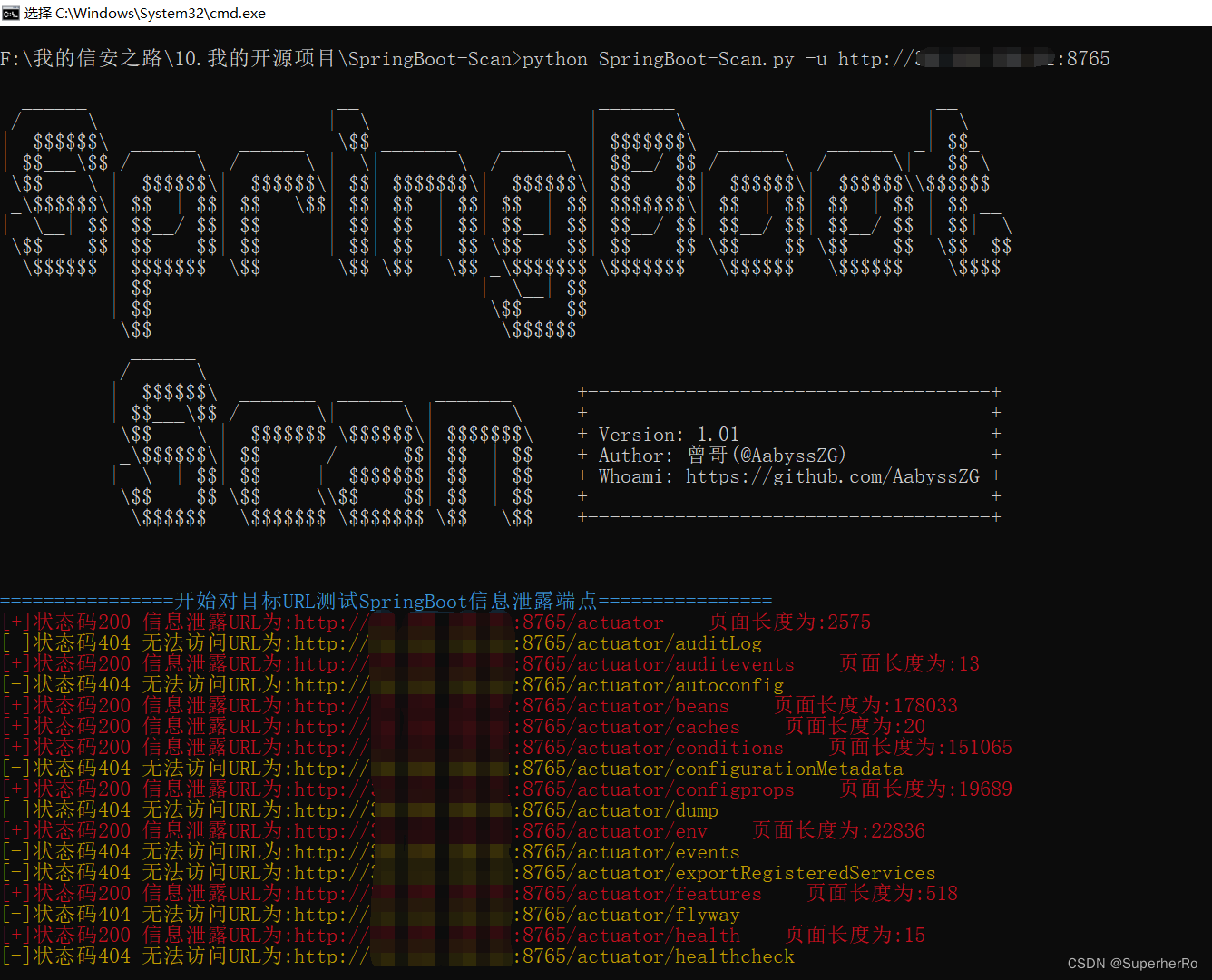Click '页面长度为:13'
Image resolution: width=1212 pixels, height=980 pixels.
pyautogui.click(x=909, y=664)
